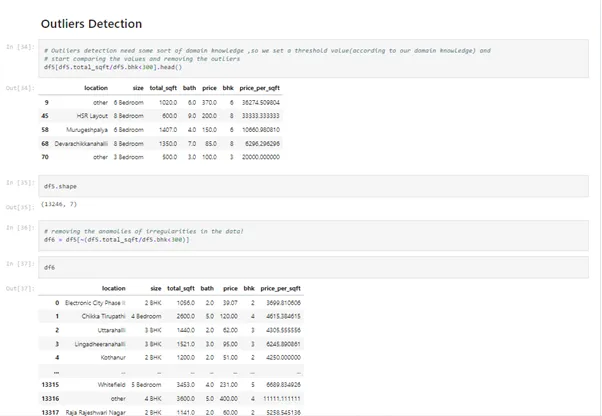Click the In [37] prompt label
The width and height of the screenshot is (602, 416).
[x=20, y=264]
